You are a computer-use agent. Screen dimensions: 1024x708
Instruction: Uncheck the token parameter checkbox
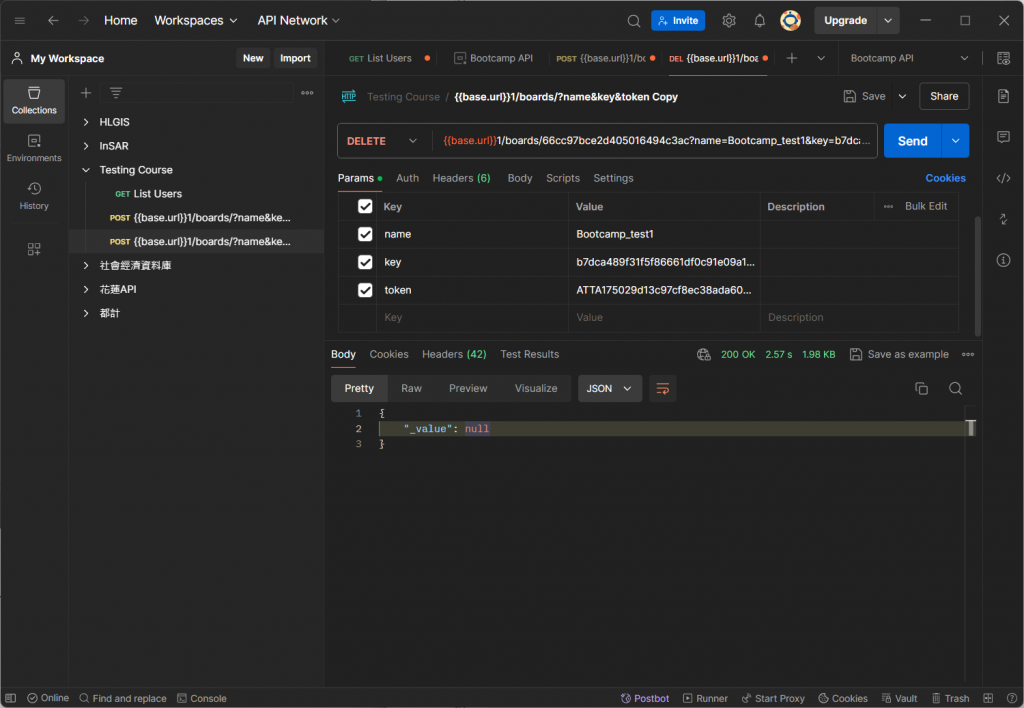click(x=365, y=290)
